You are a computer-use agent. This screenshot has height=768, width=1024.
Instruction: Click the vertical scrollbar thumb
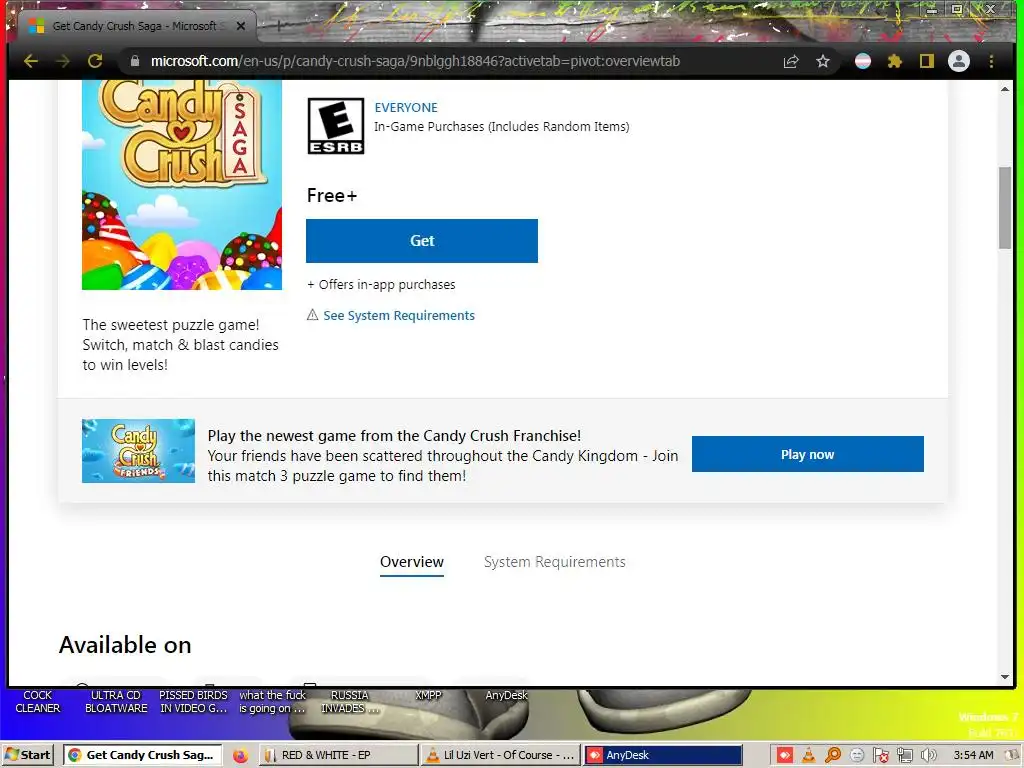point(1005,208)
